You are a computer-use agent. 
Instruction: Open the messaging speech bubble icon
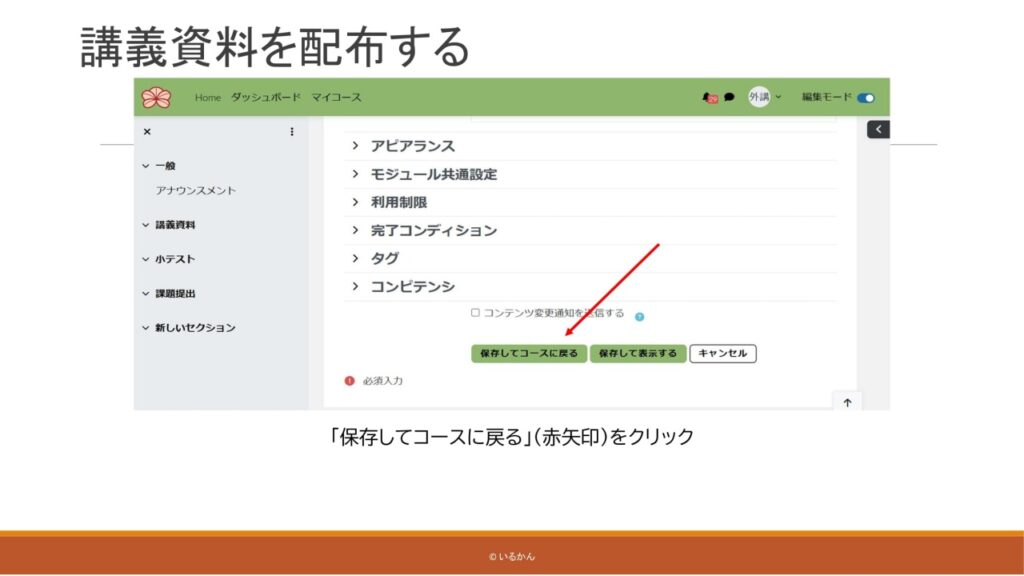coord(729,98)
